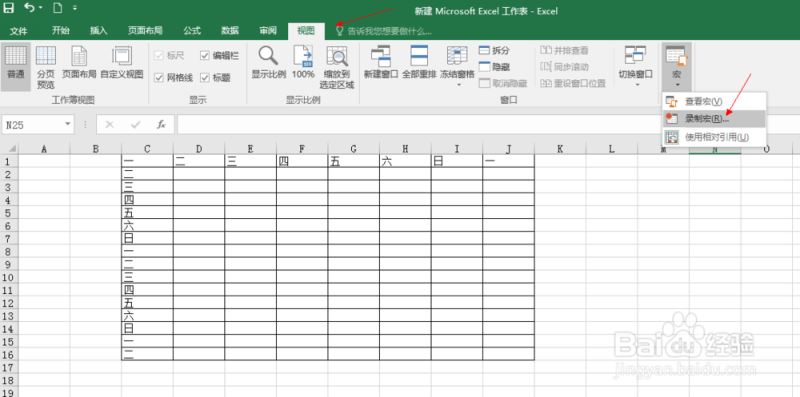Click 取消隐藏 unhide window button

(503, 83)
